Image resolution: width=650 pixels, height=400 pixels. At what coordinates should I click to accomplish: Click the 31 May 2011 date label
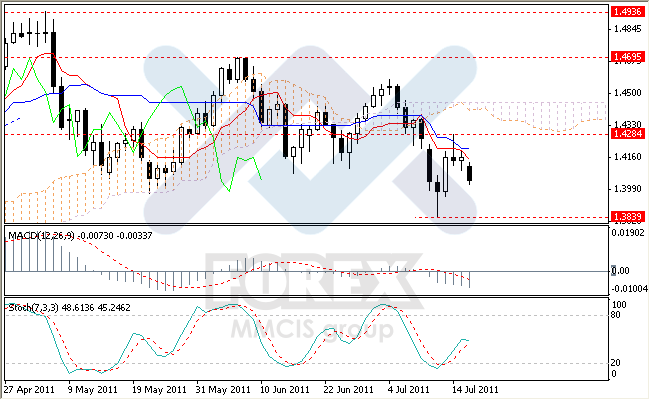point(223,390)
